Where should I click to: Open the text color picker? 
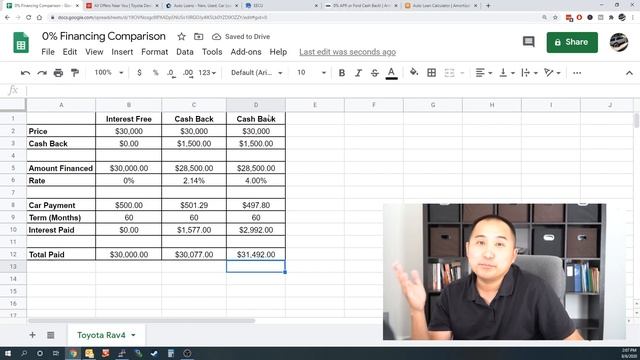(x=391, y=73)
